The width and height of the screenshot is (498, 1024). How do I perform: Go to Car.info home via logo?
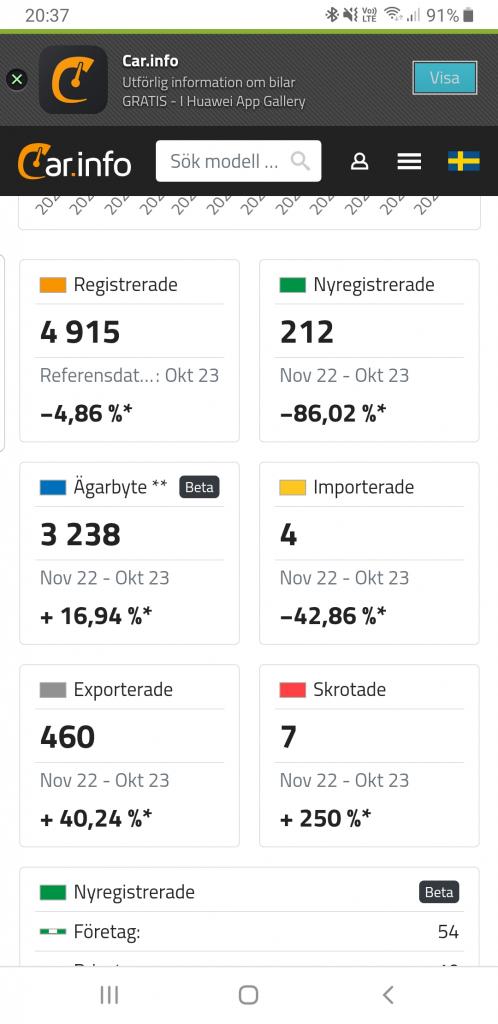(x=74, y=161)
